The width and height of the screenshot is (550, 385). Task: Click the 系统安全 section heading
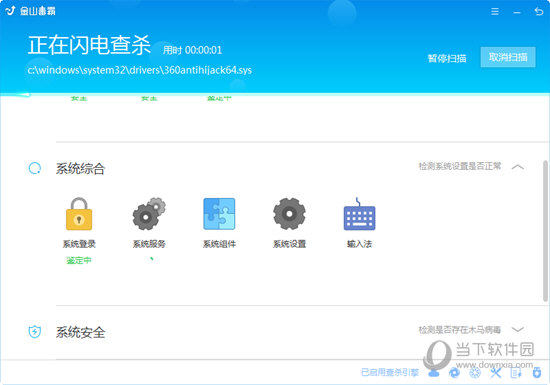[80, 332]
